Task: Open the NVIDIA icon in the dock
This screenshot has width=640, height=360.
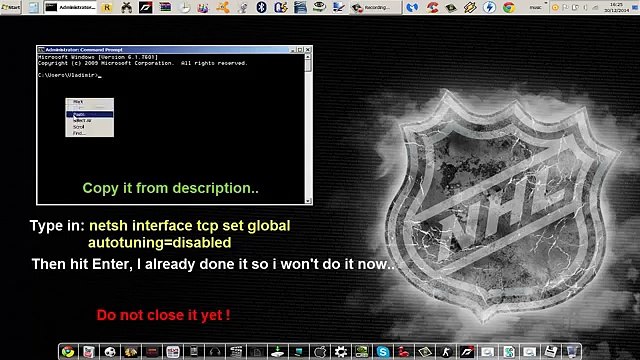Action: (x=362, y=351)
